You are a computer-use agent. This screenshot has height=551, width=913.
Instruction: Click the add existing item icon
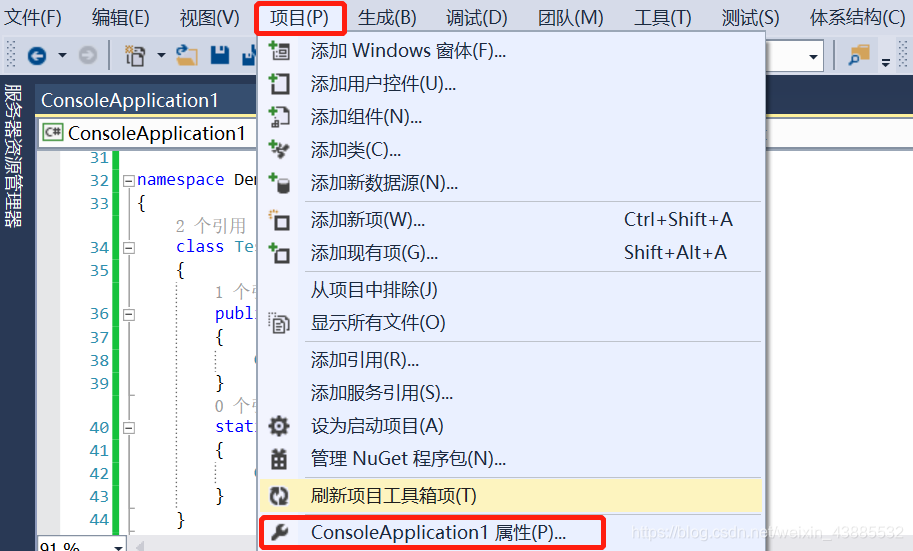(x=279, y=253)
